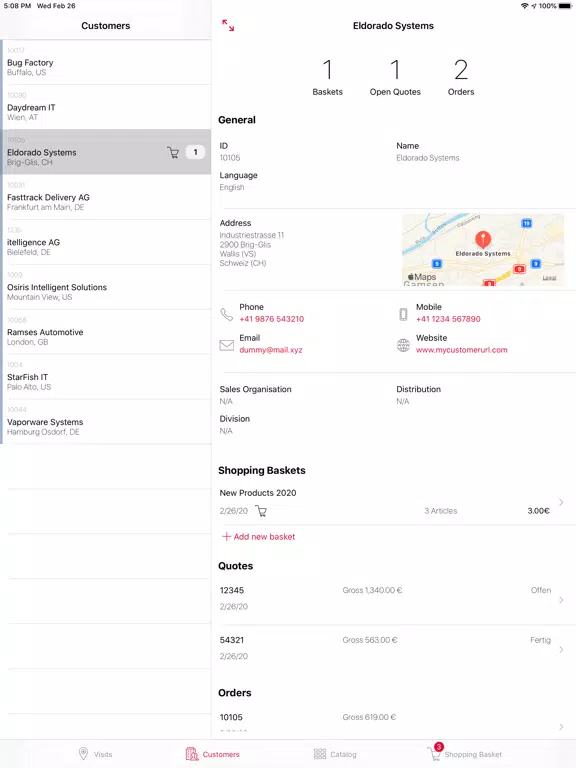Switch to the Customers tab label
576x768 pixels.
point(221,754)
